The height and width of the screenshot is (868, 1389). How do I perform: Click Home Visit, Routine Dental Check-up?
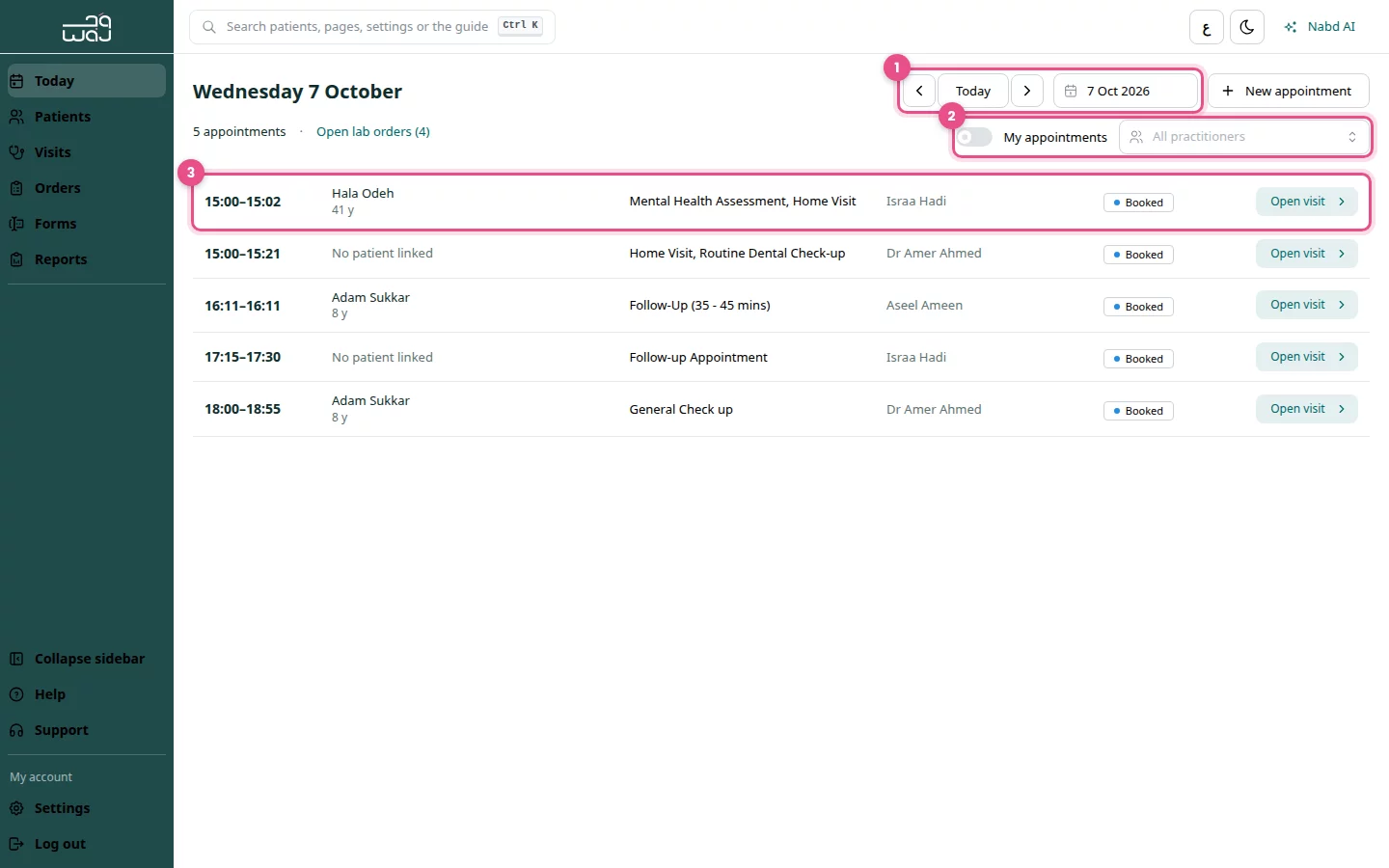pos(737,254)
